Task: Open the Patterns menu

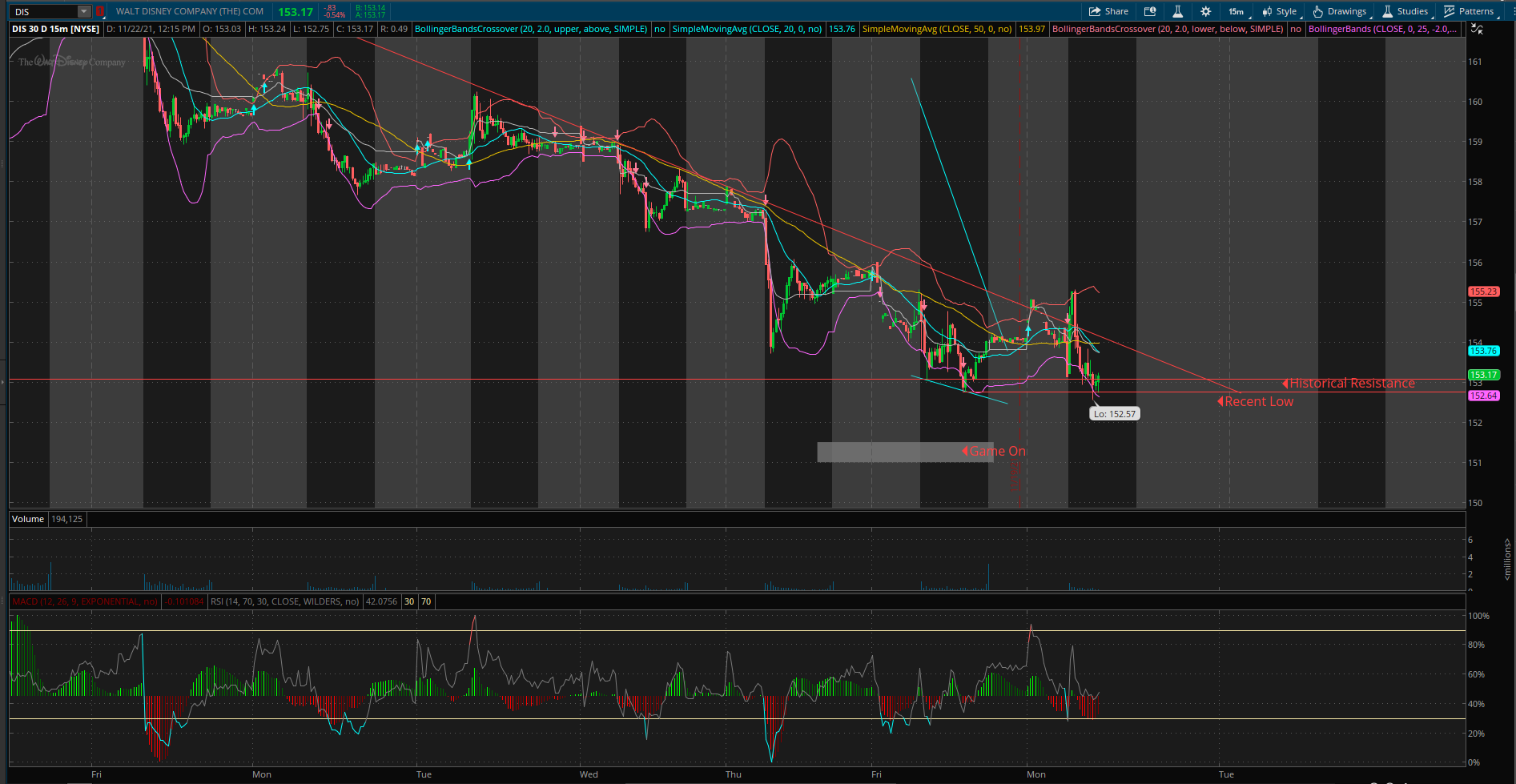Action: tap(1469, 11)
